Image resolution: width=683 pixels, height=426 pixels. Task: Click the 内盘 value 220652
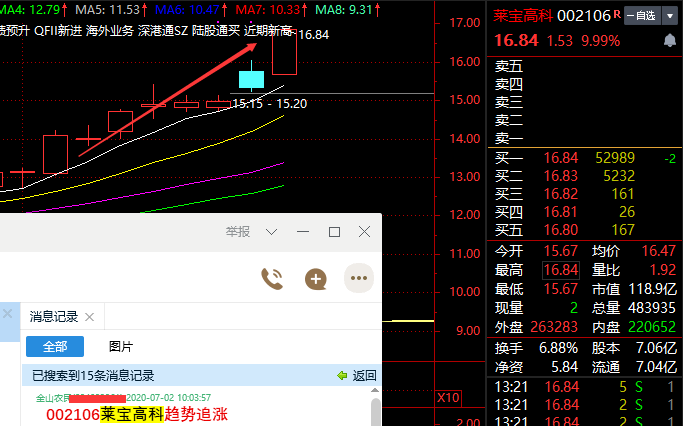coord(652,327)
